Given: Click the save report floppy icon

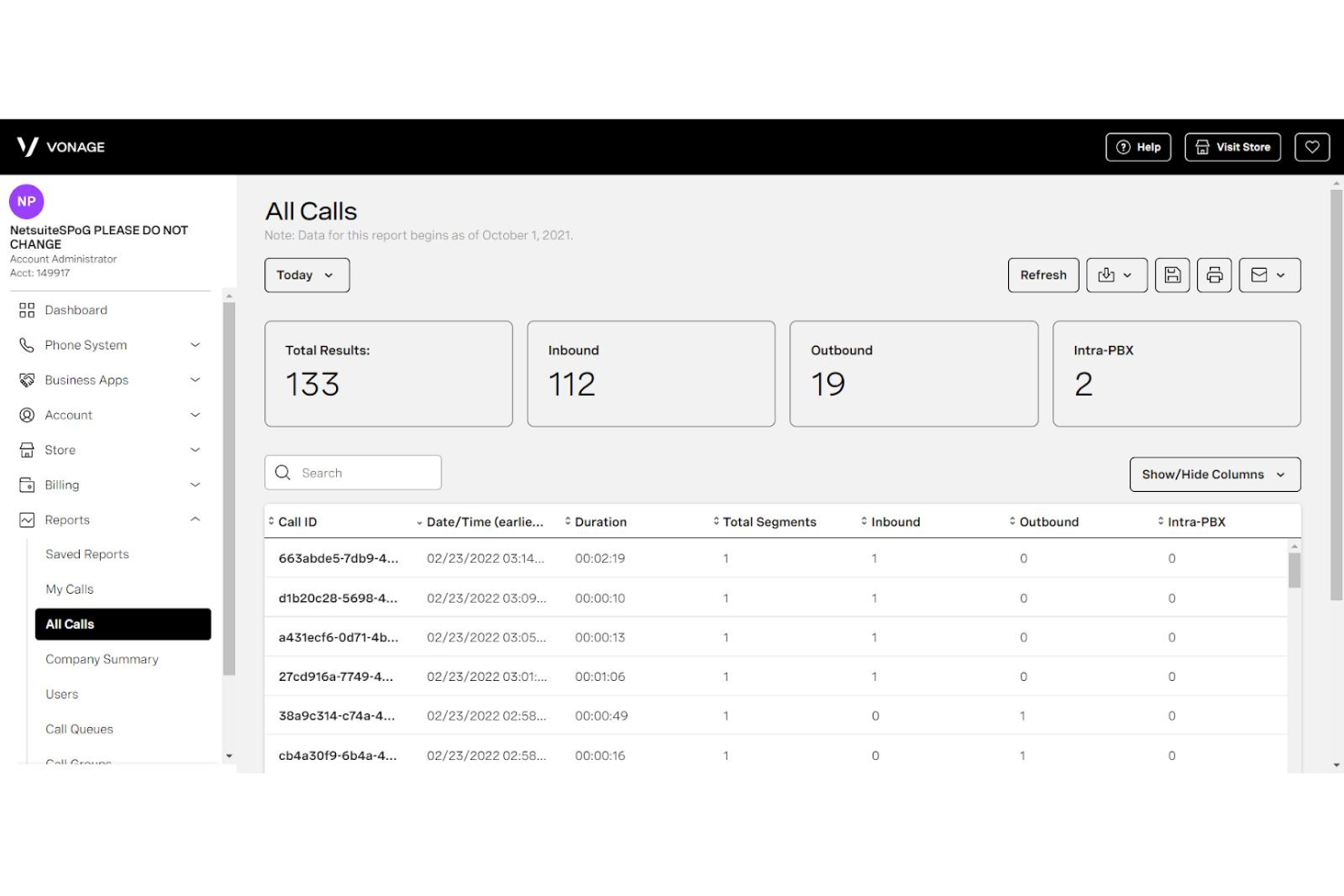Looking at the screenshot, I should pos(1171,275).
